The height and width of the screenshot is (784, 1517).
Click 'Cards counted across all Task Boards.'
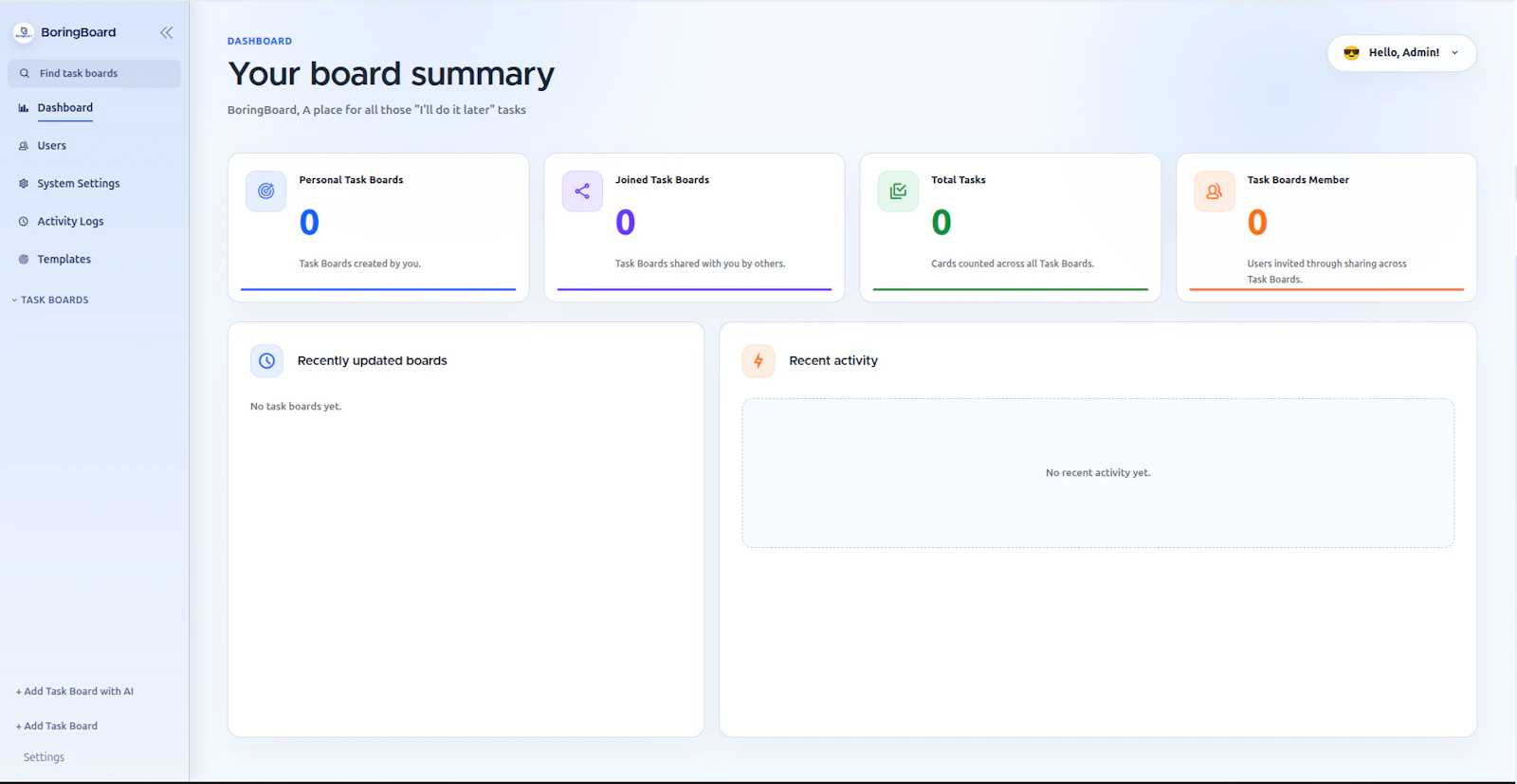click(x=1013, y=264)
